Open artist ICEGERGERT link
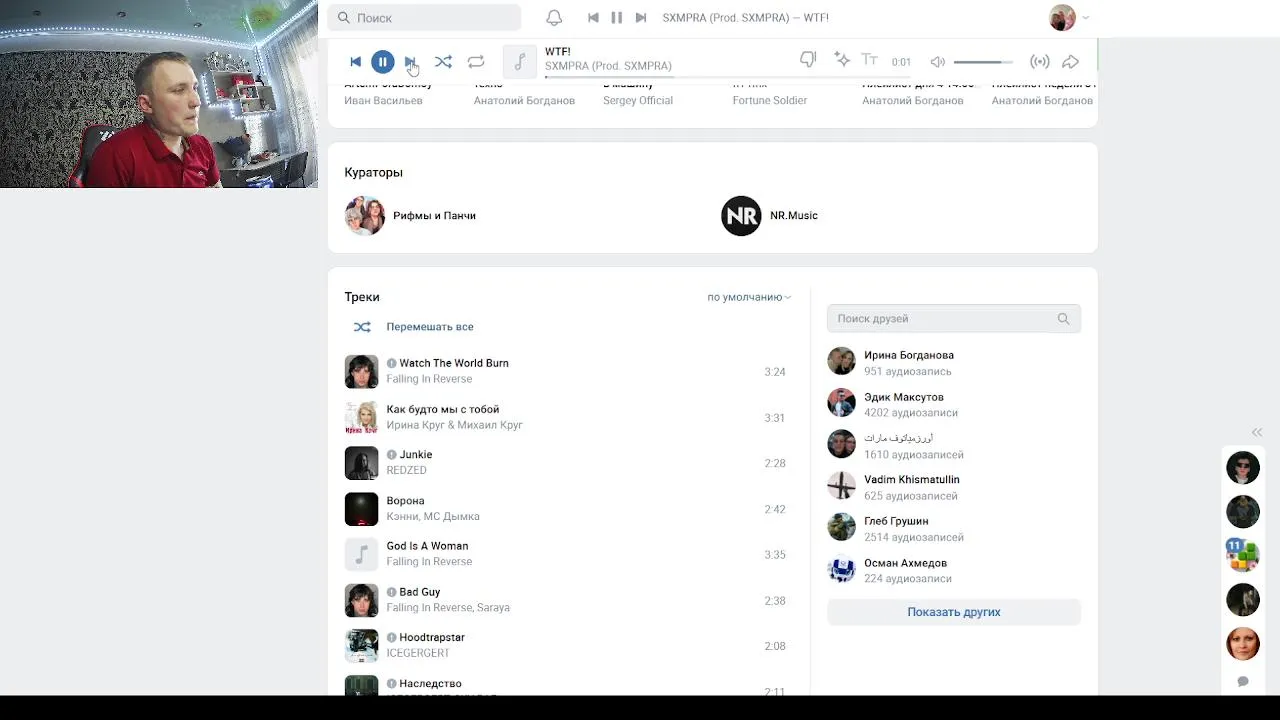 (418, 654)
